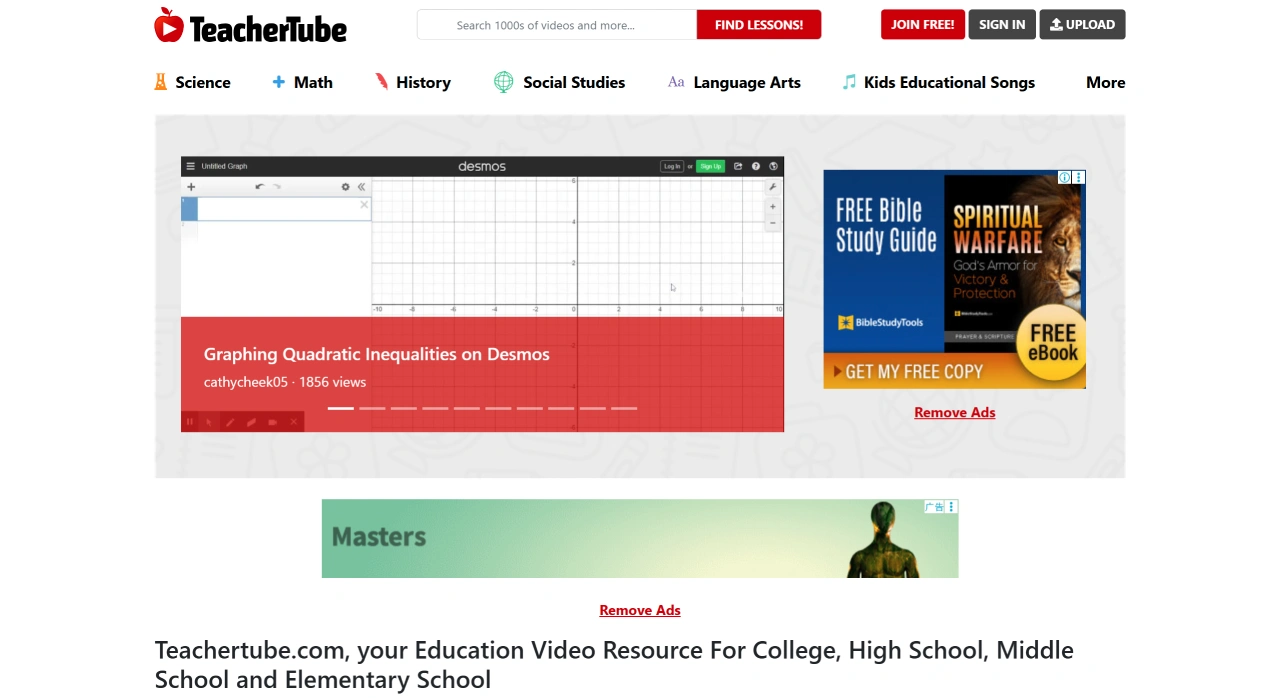Pause the carousel with the pause control

[190, 421]
